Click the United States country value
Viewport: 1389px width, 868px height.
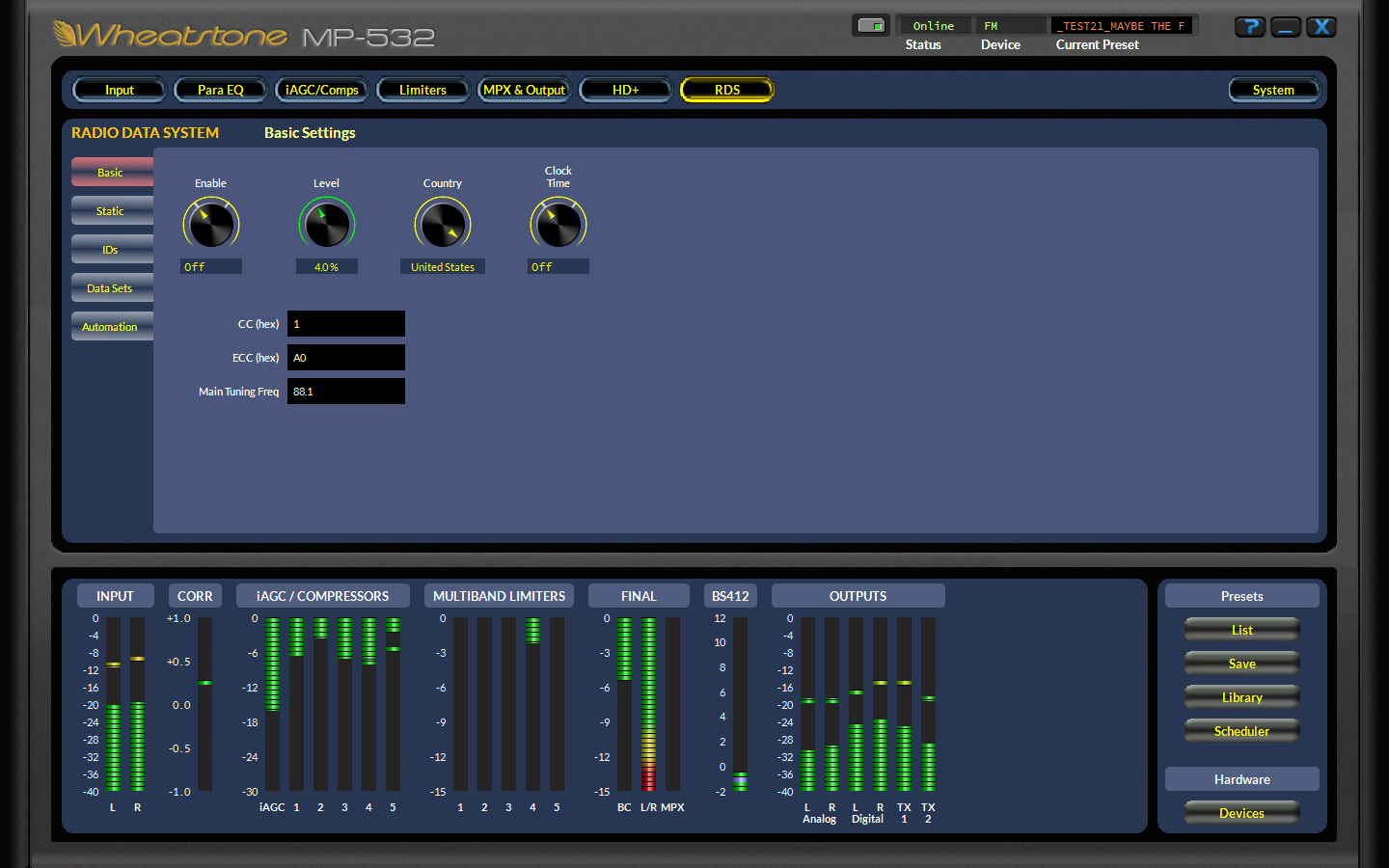443,267
